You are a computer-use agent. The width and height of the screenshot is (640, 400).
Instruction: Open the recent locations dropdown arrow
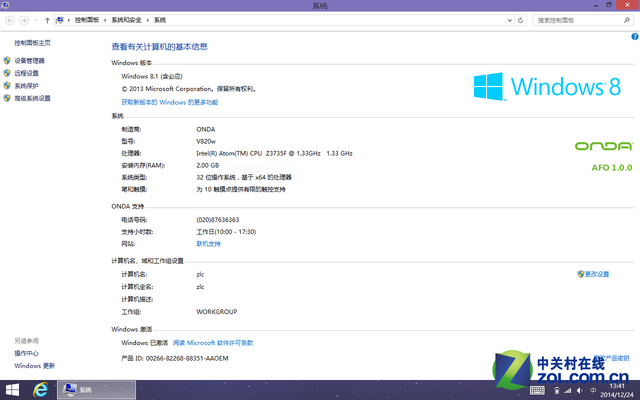36,20
